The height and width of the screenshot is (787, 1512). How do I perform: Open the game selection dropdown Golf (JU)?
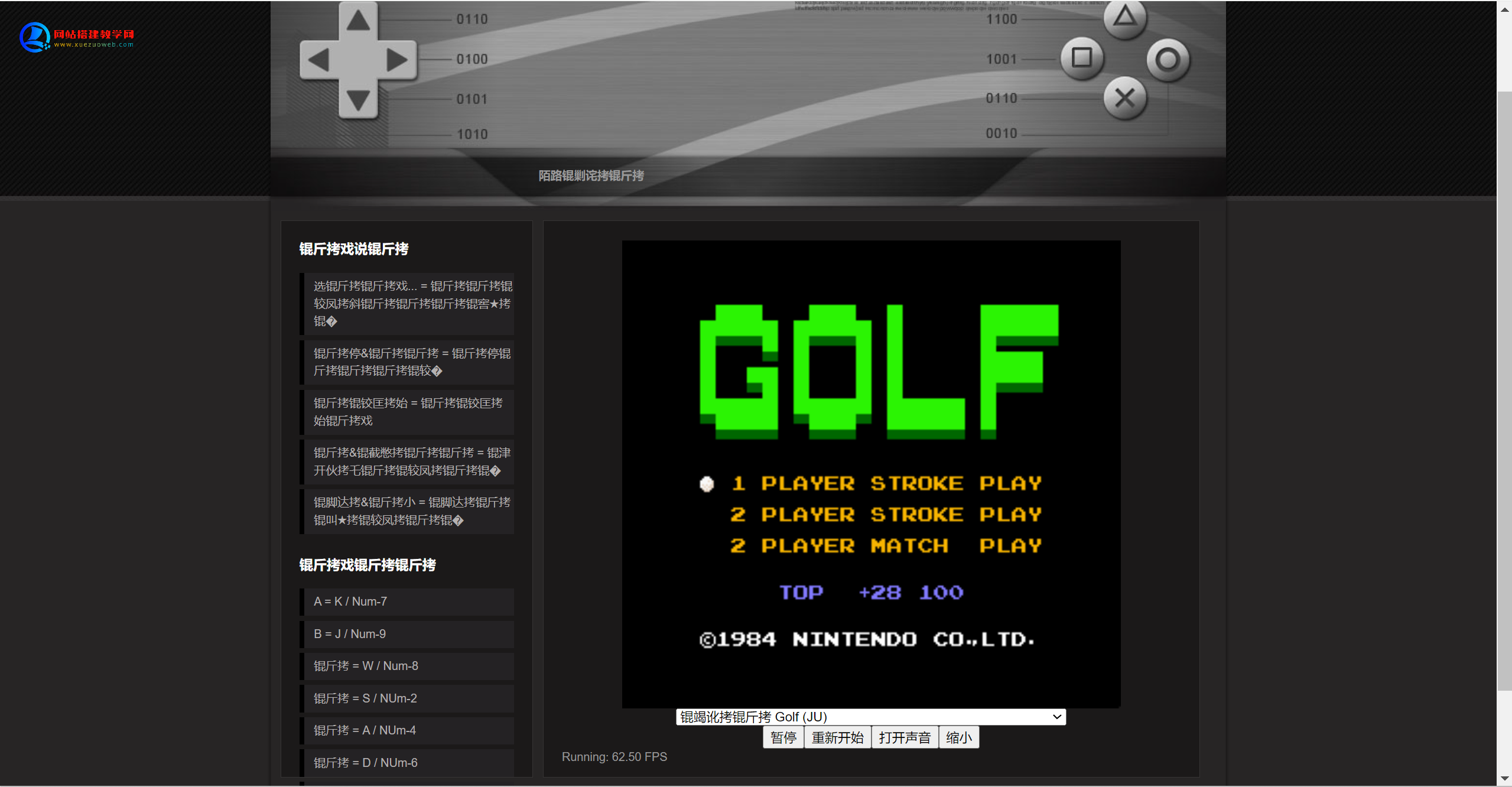point(871,717)
